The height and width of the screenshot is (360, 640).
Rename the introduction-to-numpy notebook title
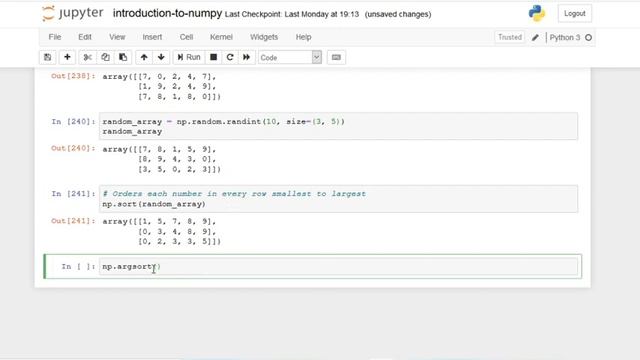pos(167,13)
